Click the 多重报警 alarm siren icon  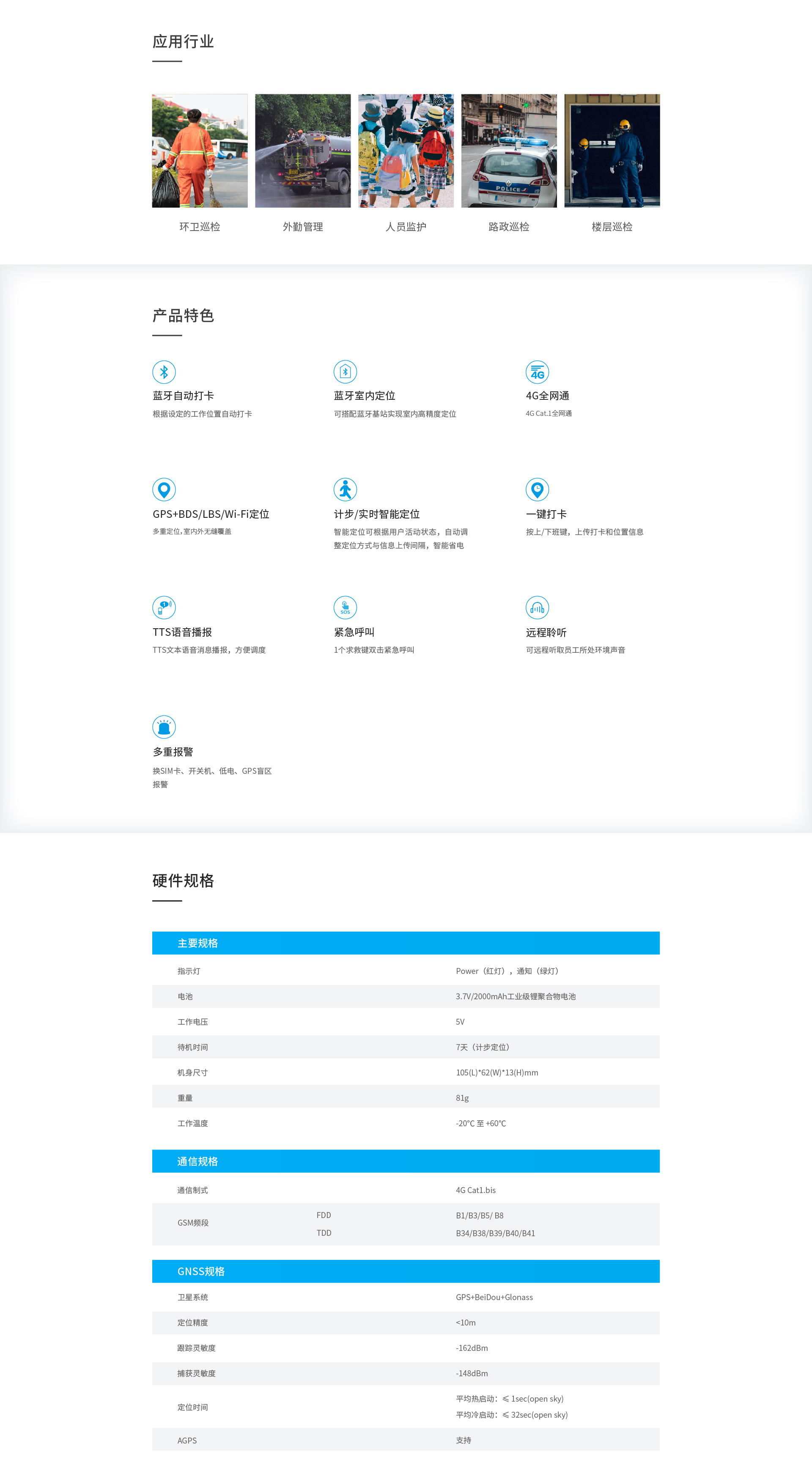coord(164,727)
